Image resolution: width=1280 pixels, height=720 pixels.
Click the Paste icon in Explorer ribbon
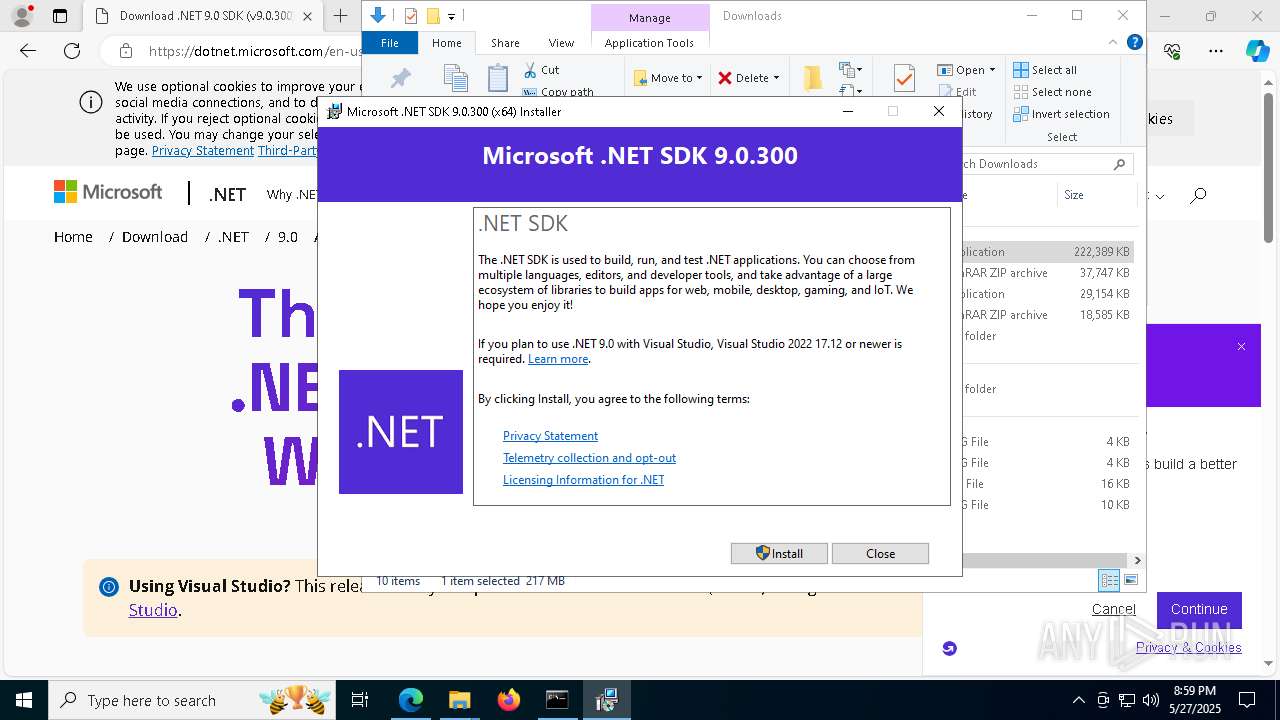click(498, 78)
